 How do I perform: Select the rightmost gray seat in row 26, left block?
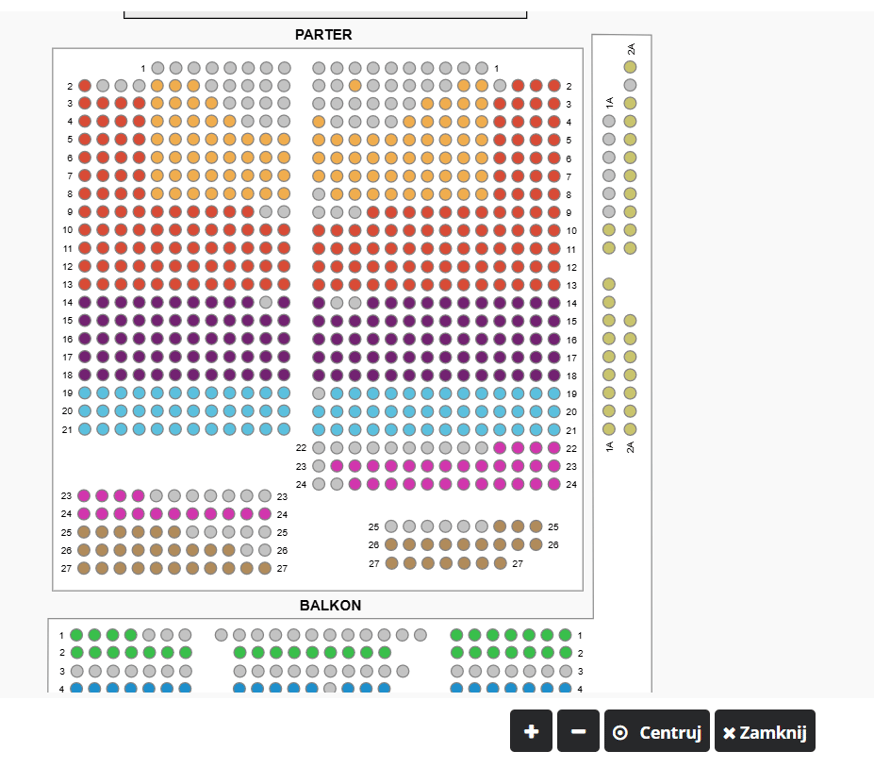(265, 550)
